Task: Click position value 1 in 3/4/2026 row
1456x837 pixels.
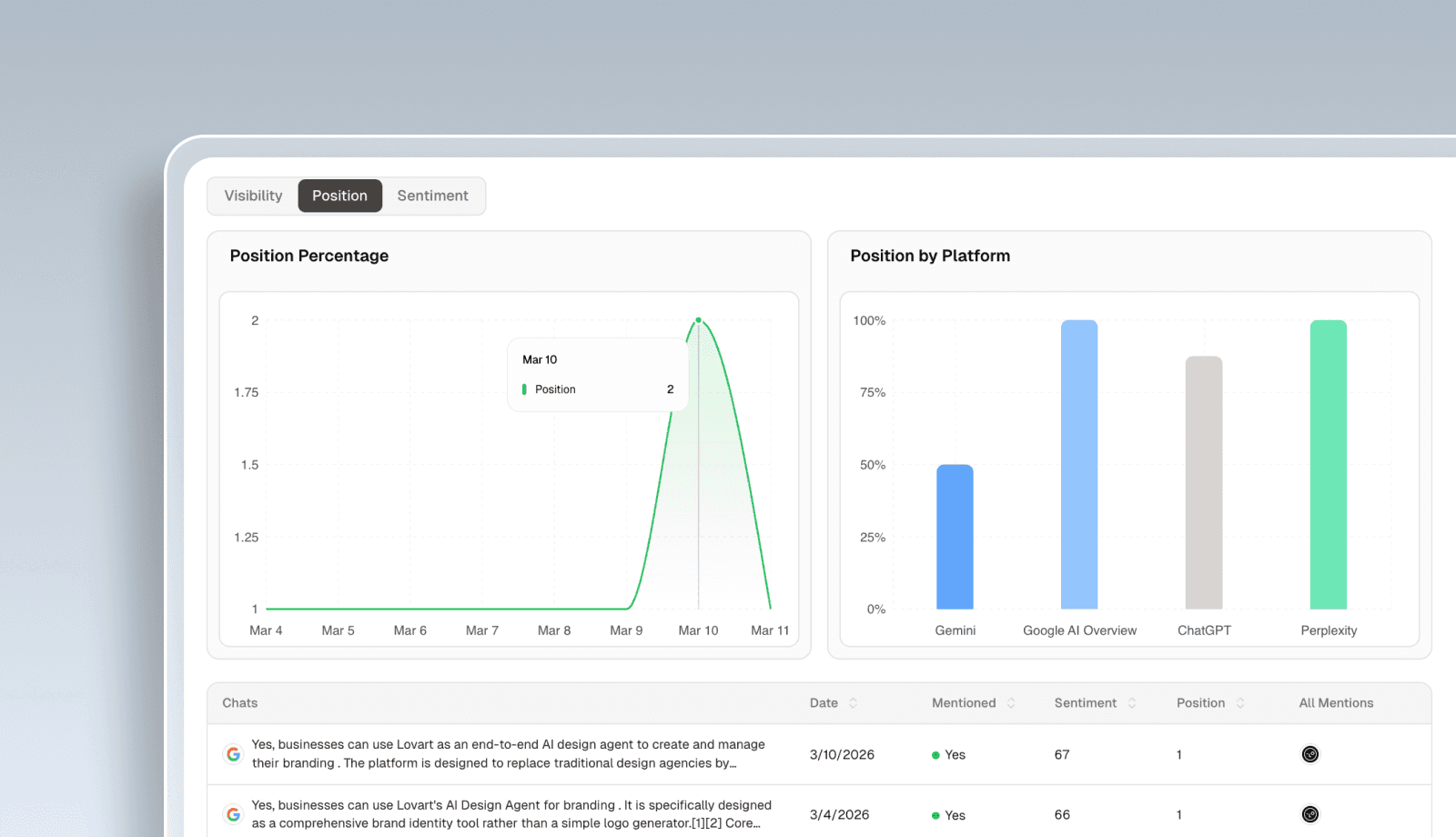Action: pos(1179,815)
